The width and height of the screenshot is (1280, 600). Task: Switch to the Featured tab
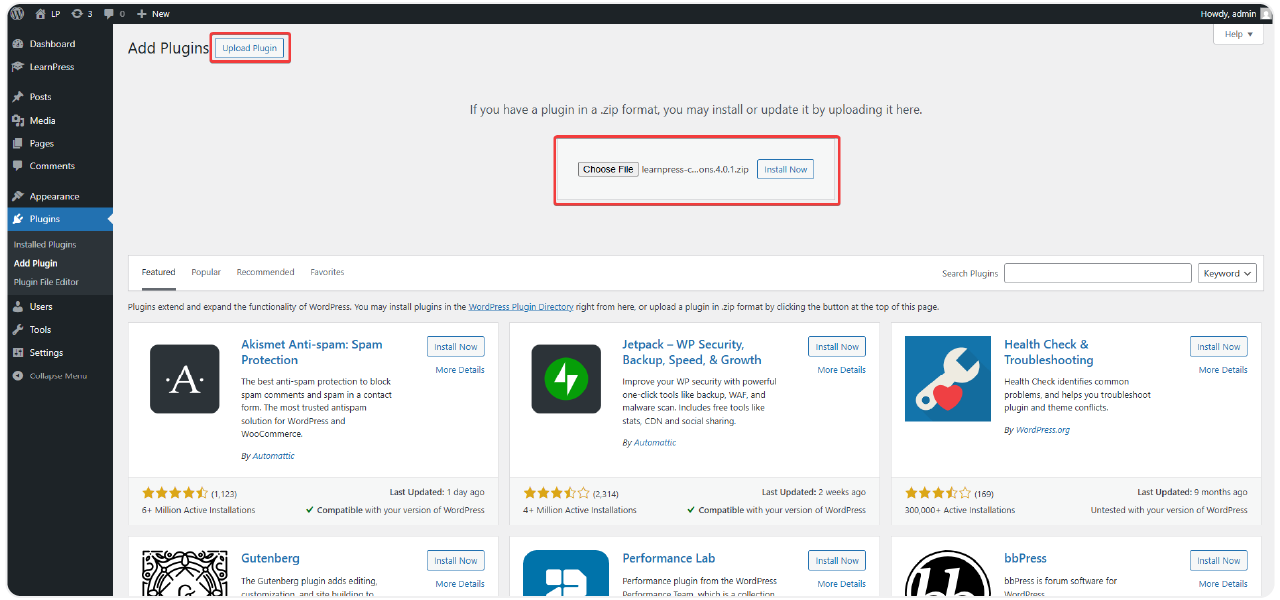point(158,272)
